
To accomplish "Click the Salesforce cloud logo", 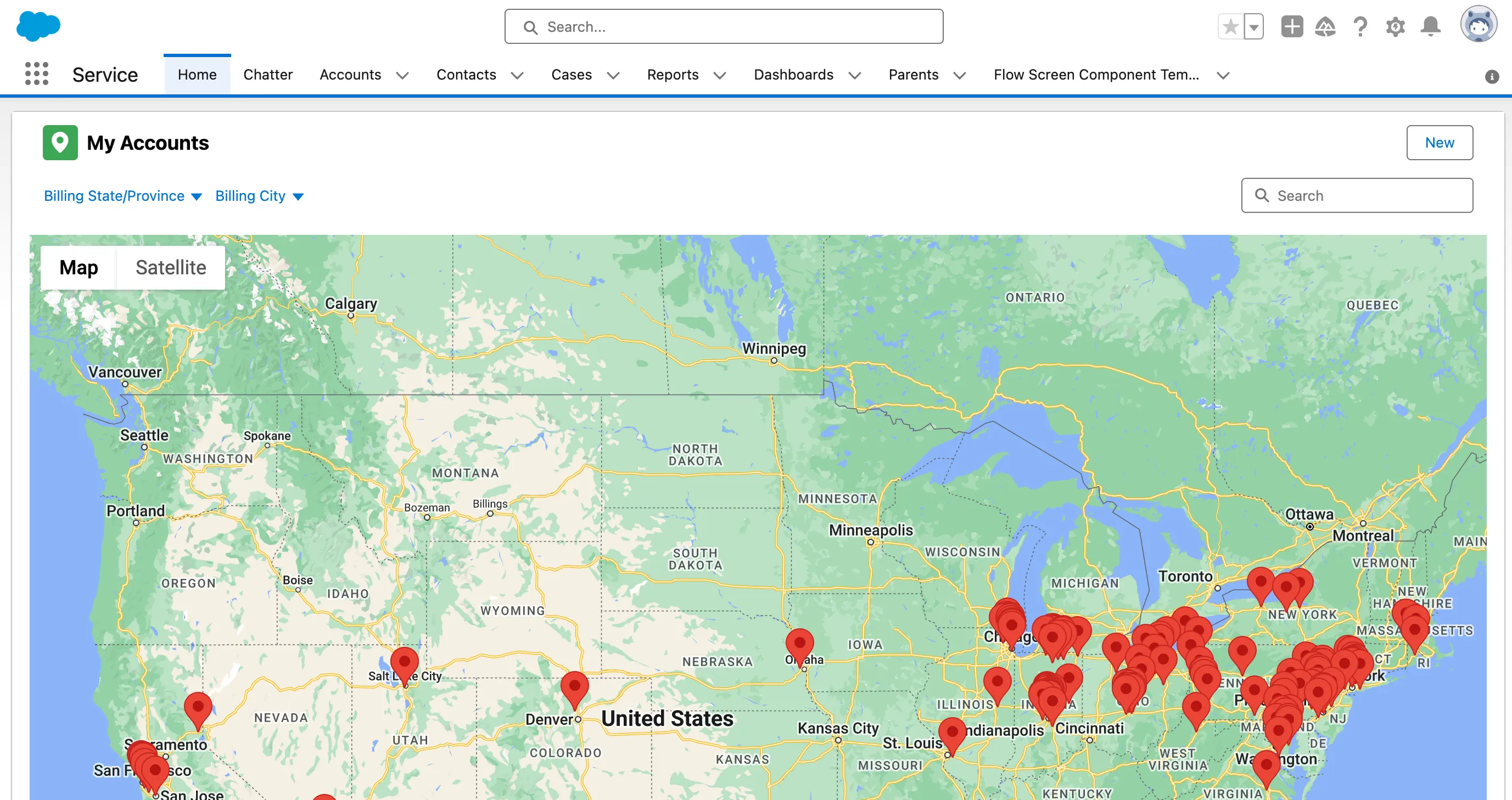I will (x=39, y=26).
